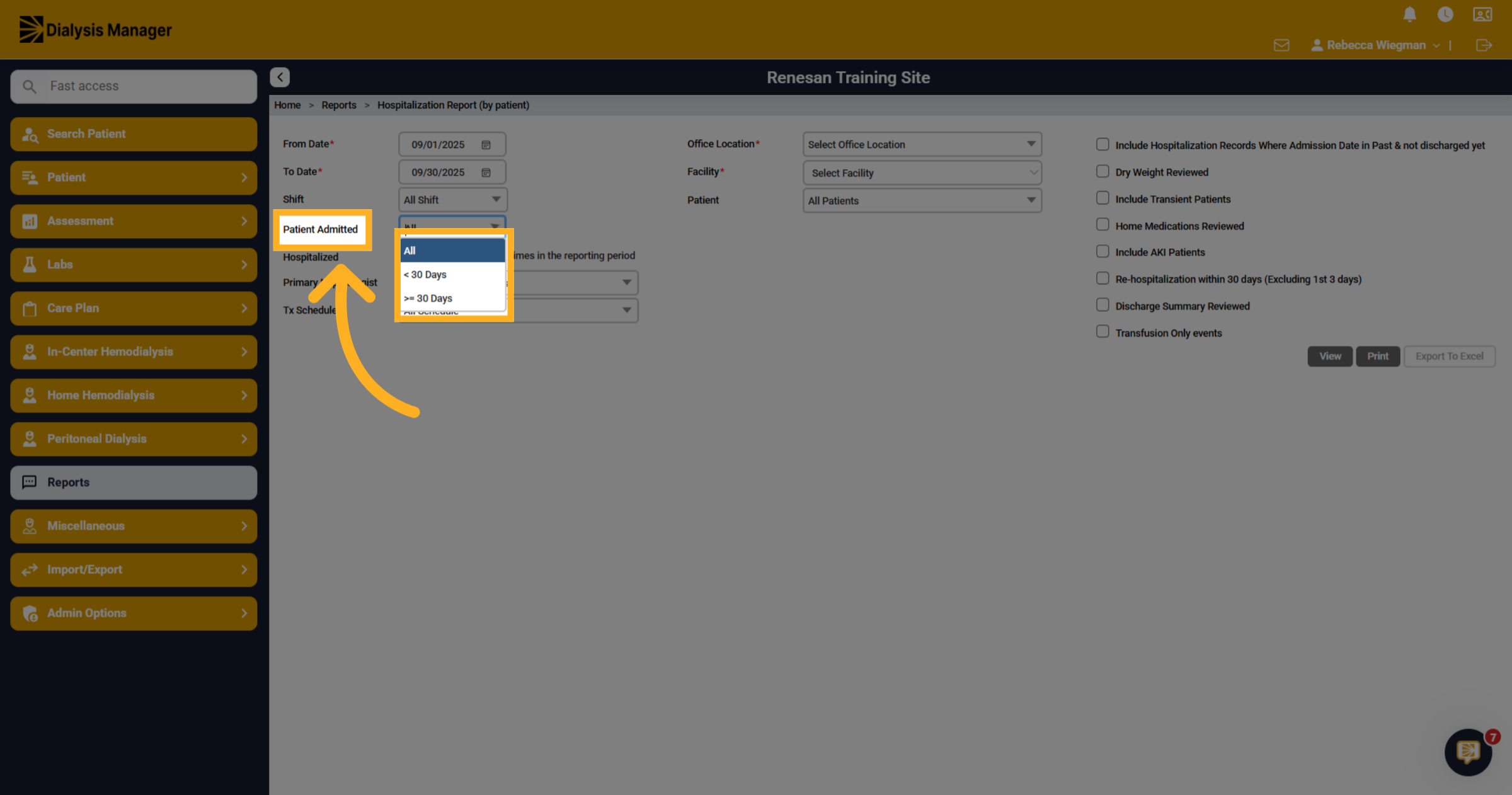Choose the '>= 30 Days' option
This screenshot has height=795, width=1512.
tap(452, 299)
